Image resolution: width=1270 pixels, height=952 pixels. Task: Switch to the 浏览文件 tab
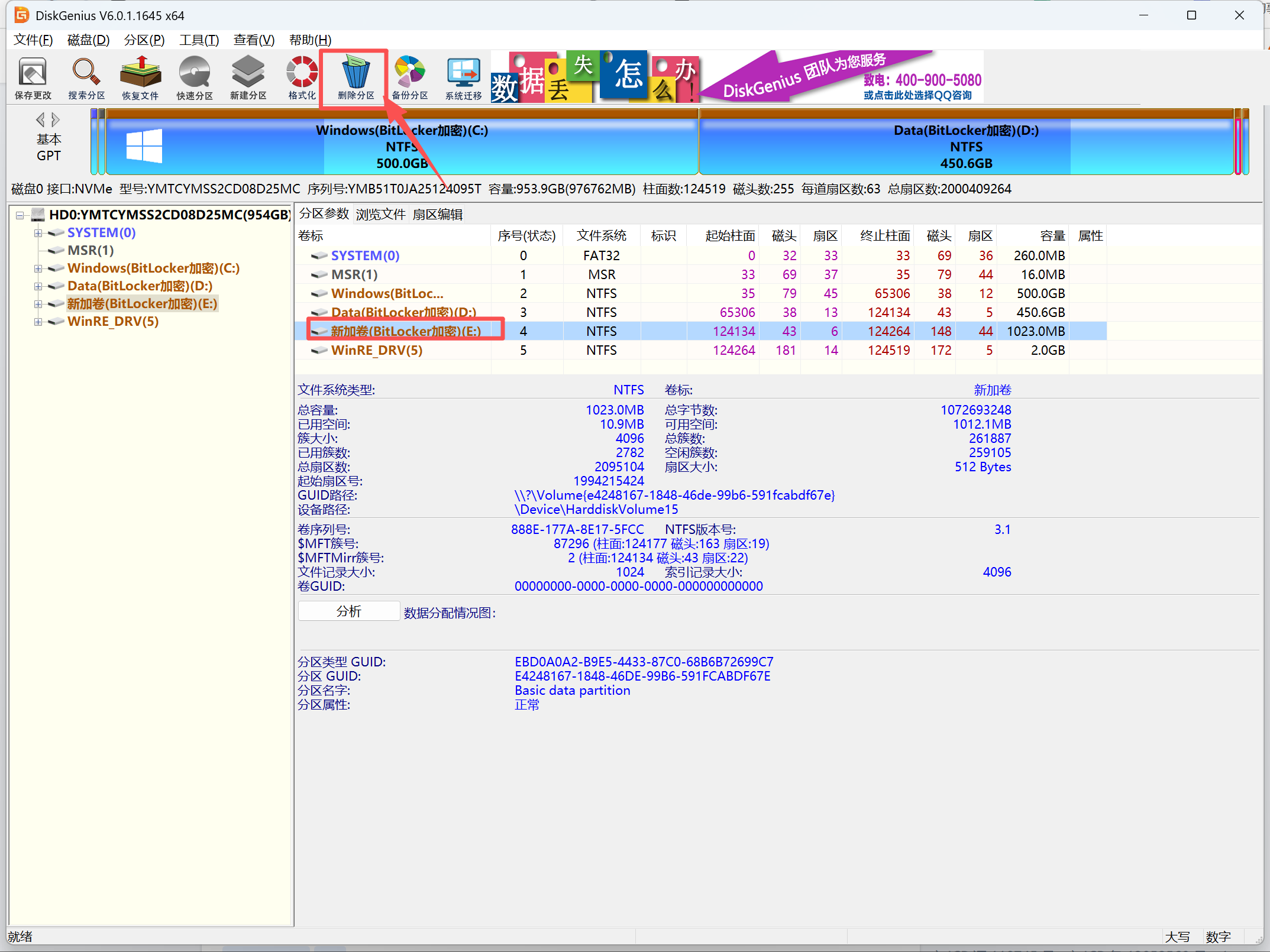click(x=380, y=214)
